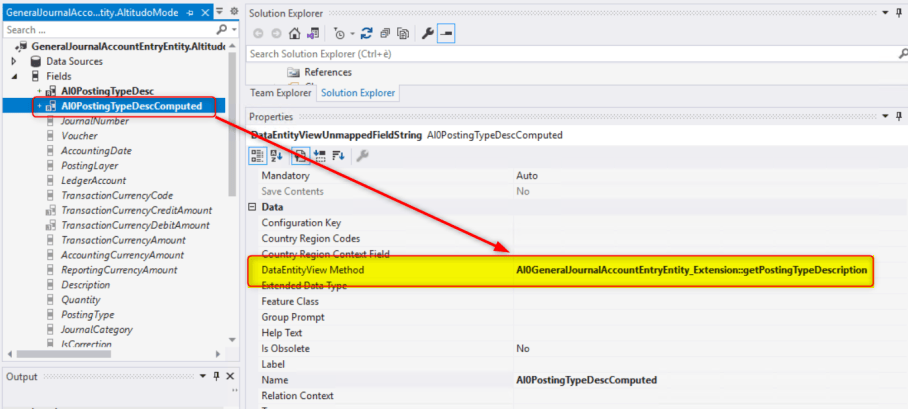Click the Search Solution Explorer field
This screenshot has width=908, height=409.
[x=570, y=54]
